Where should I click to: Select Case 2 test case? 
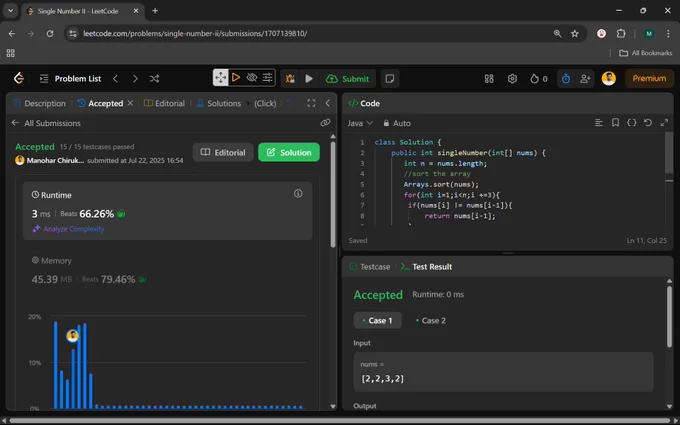(x=430, y=320)
